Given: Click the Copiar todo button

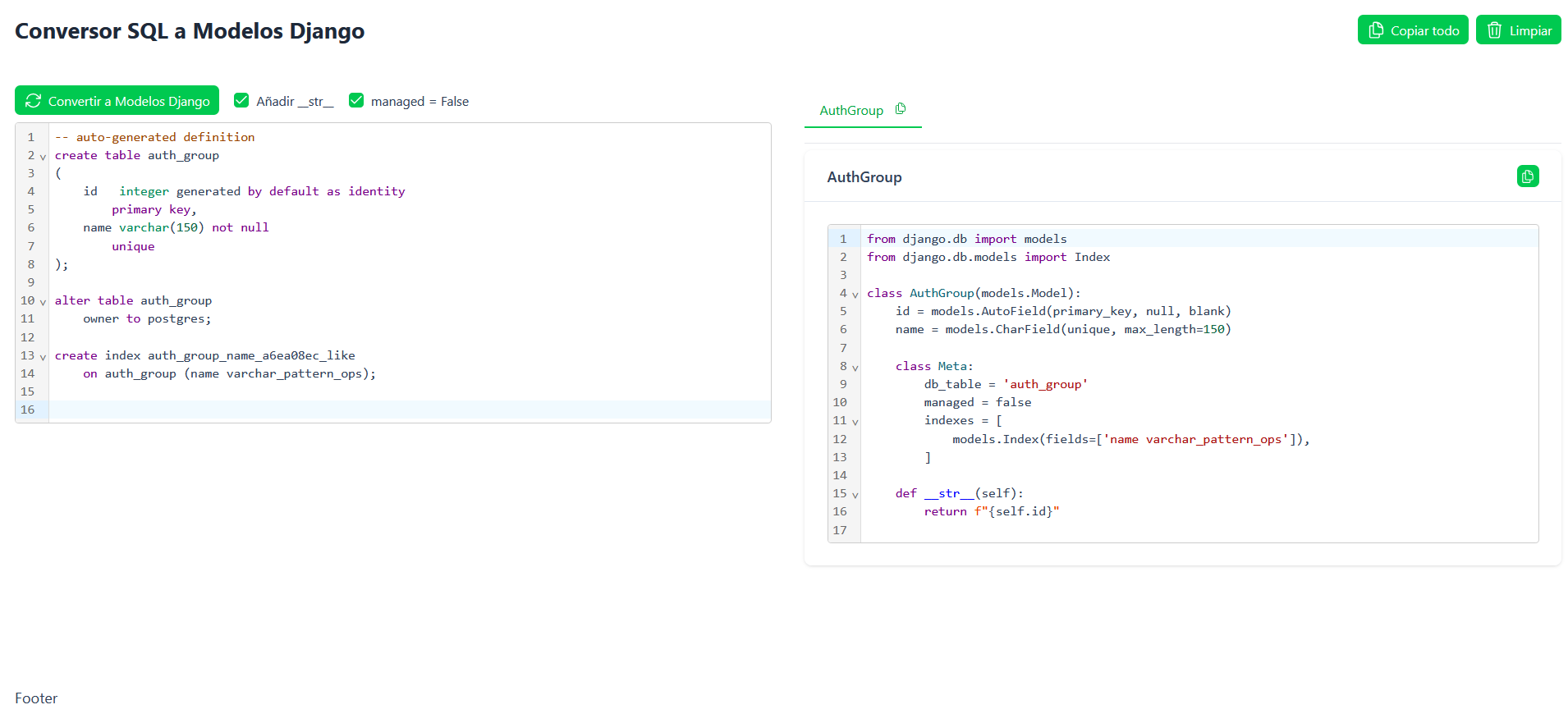Looking at the screenshot, I should pyautogui.click(x=1412, y=30).
